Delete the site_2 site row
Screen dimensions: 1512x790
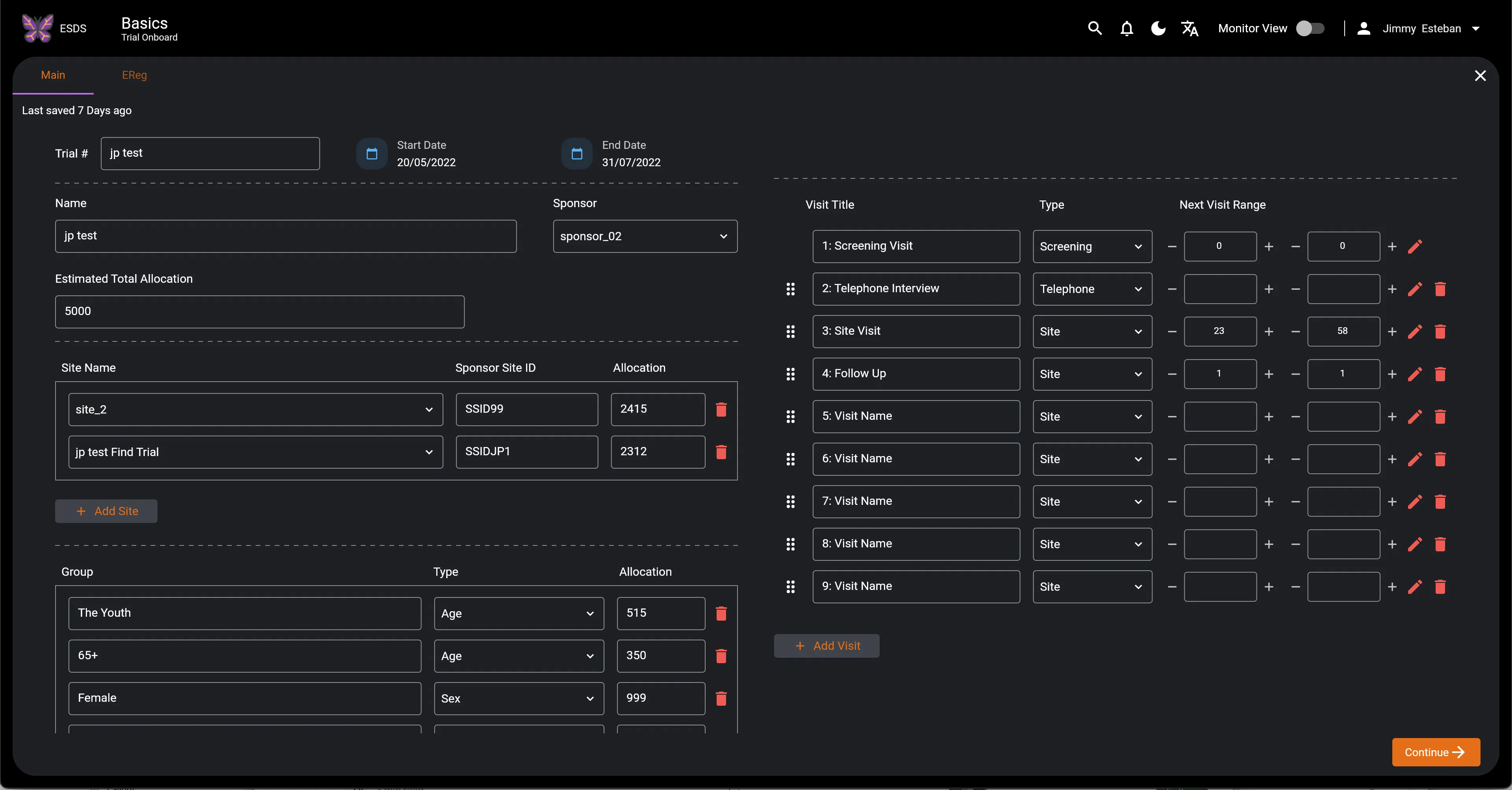click(721, 409)
